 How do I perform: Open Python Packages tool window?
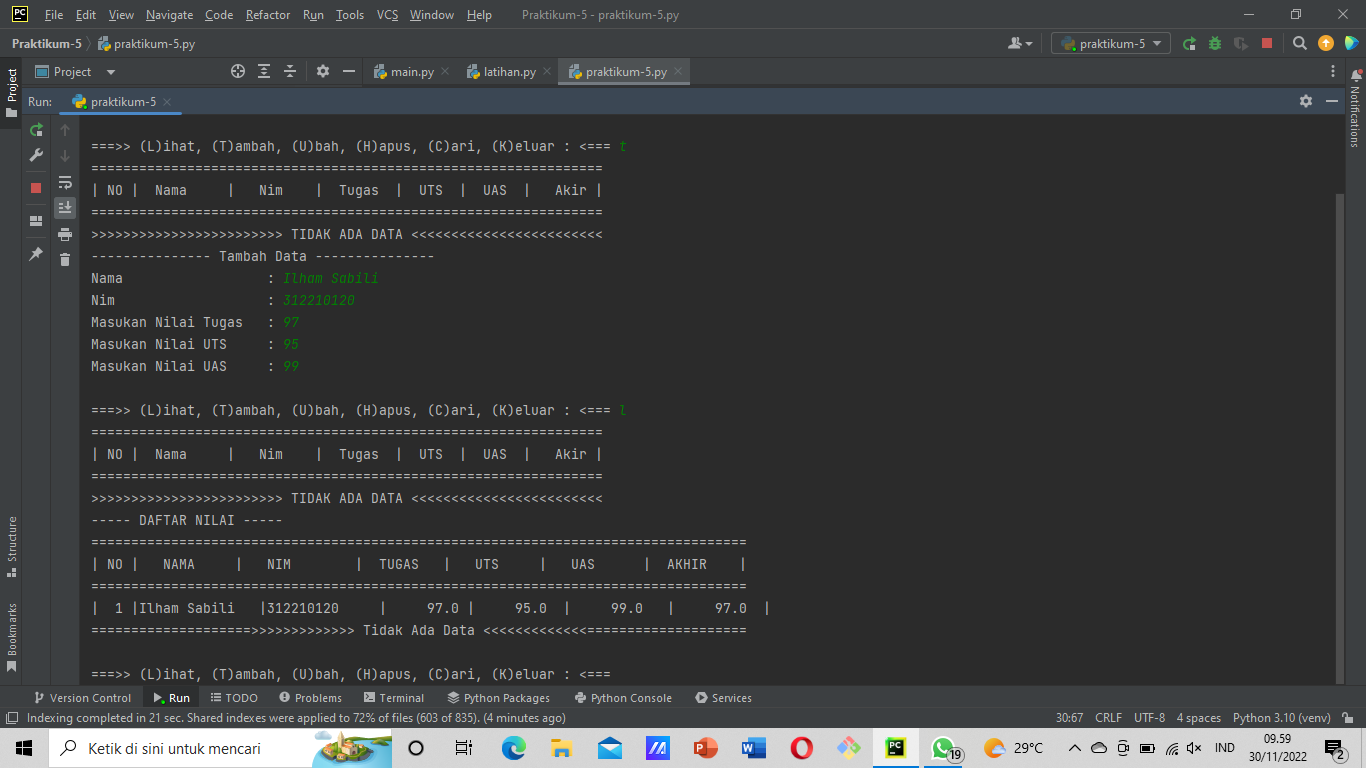point(499,698)
